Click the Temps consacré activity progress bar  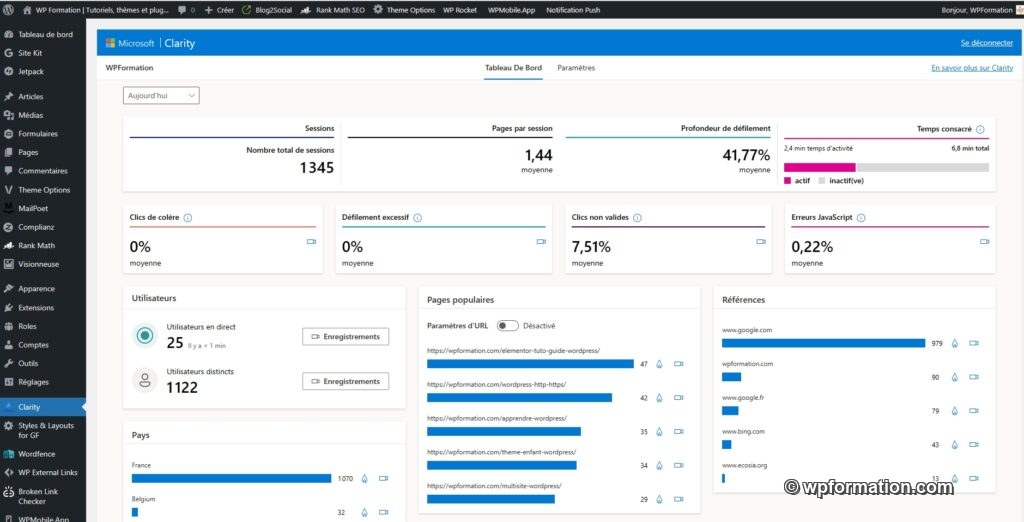point(886,167)
